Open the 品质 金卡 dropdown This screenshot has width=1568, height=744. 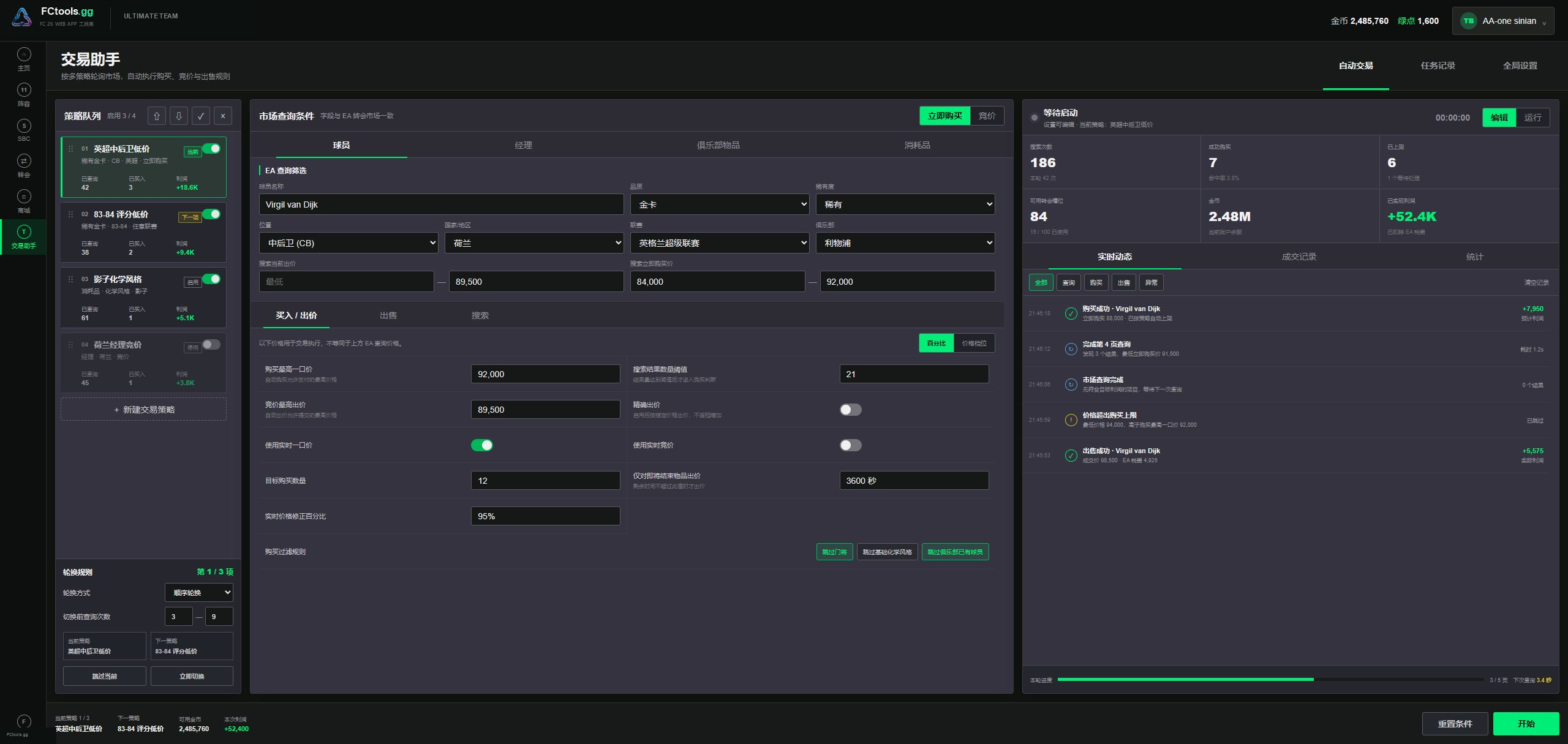[720, 205]
